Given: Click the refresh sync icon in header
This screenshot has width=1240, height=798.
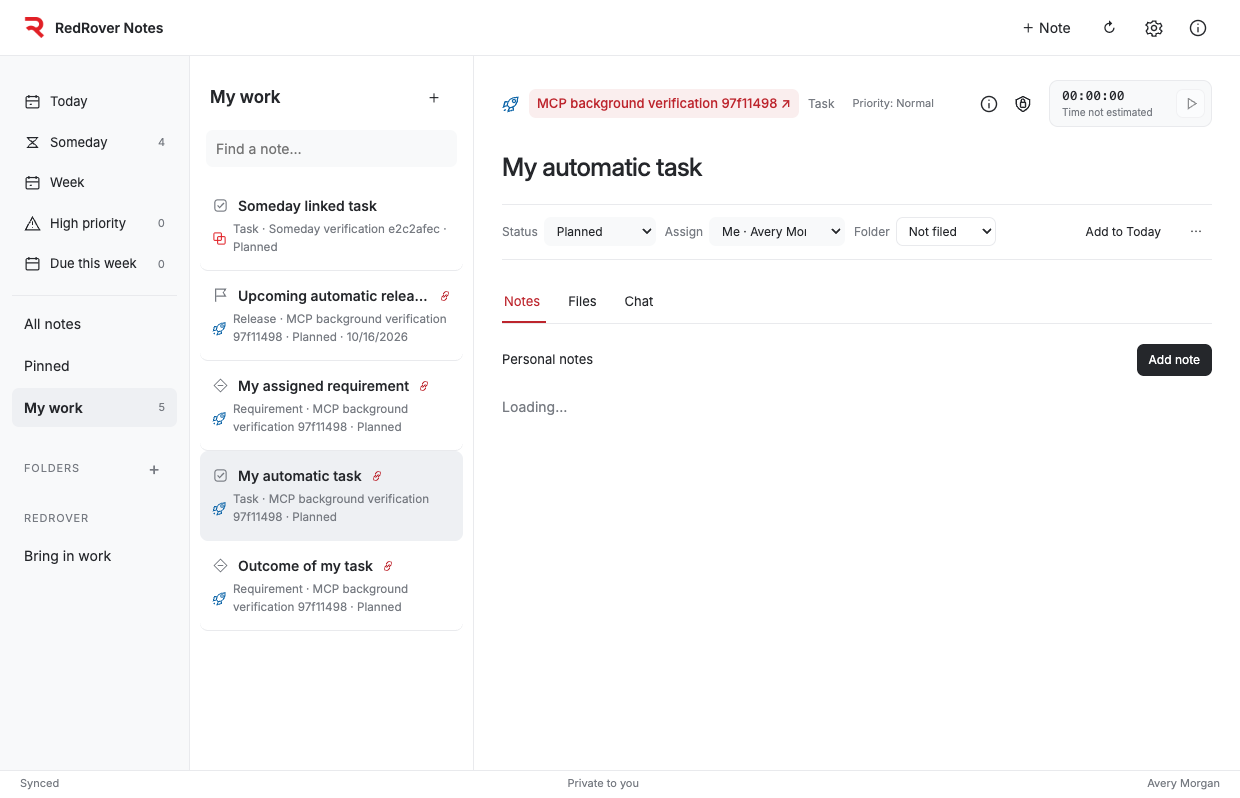Looking at the screenshot, I should coord(1109,28).
